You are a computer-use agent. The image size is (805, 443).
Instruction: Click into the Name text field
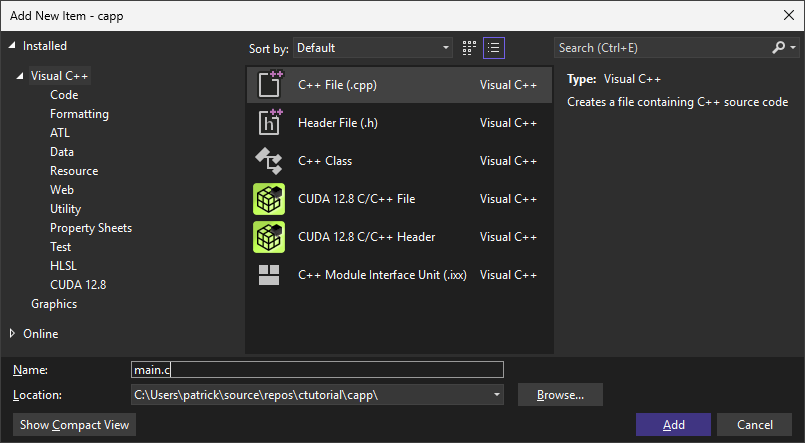tap(317, 370)
